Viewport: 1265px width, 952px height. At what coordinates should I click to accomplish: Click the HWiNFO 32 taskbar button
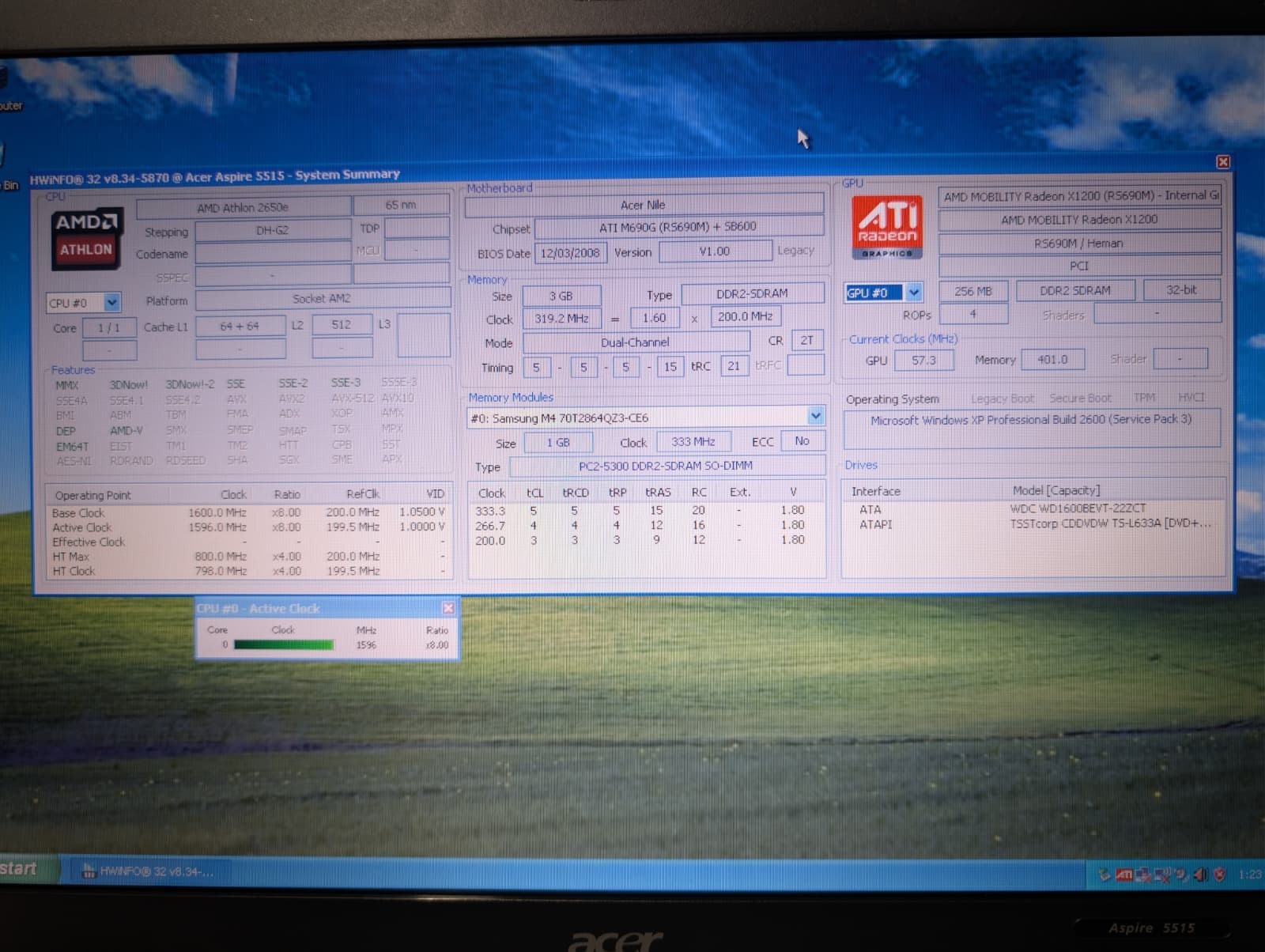150,871
